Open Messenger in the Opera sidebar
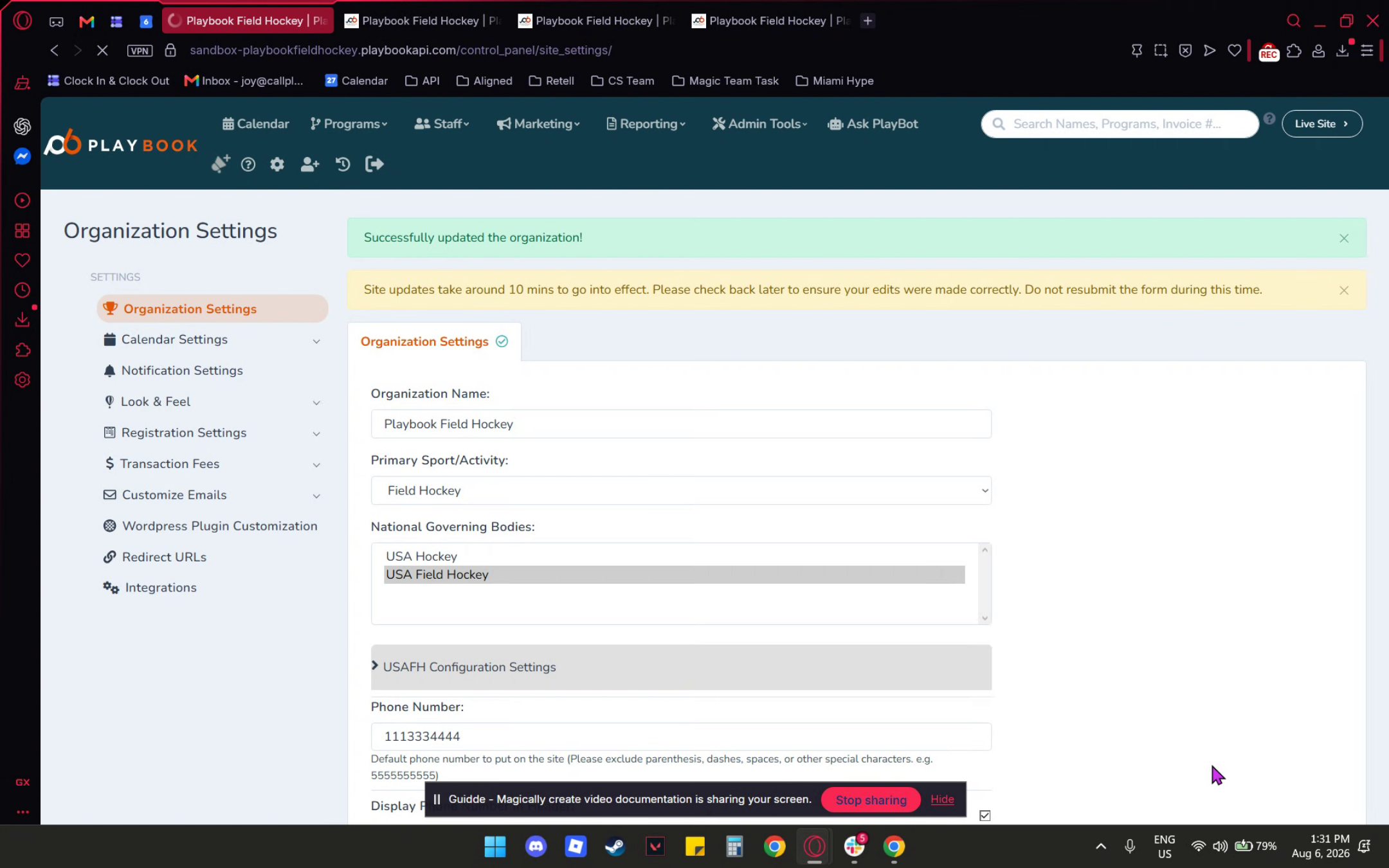The height and width of the screenshot is (868, 1389). click(x=23, y=156)
